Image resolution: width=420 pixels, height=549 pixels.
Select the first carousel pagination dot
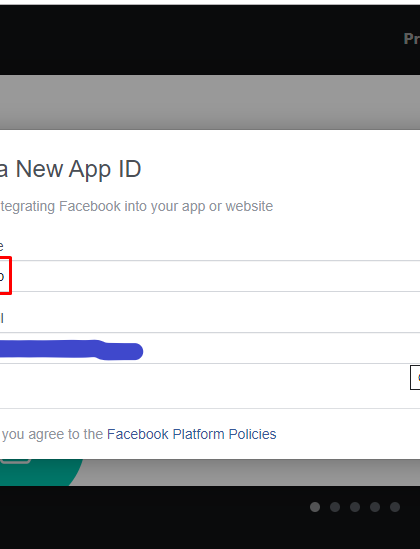tap(315, 507)
